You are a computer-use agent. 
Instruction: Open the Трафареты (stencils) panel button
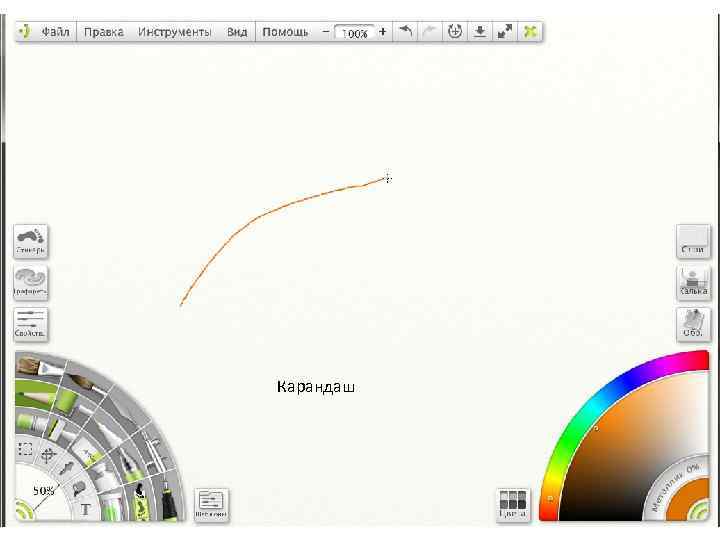[31, 283]
